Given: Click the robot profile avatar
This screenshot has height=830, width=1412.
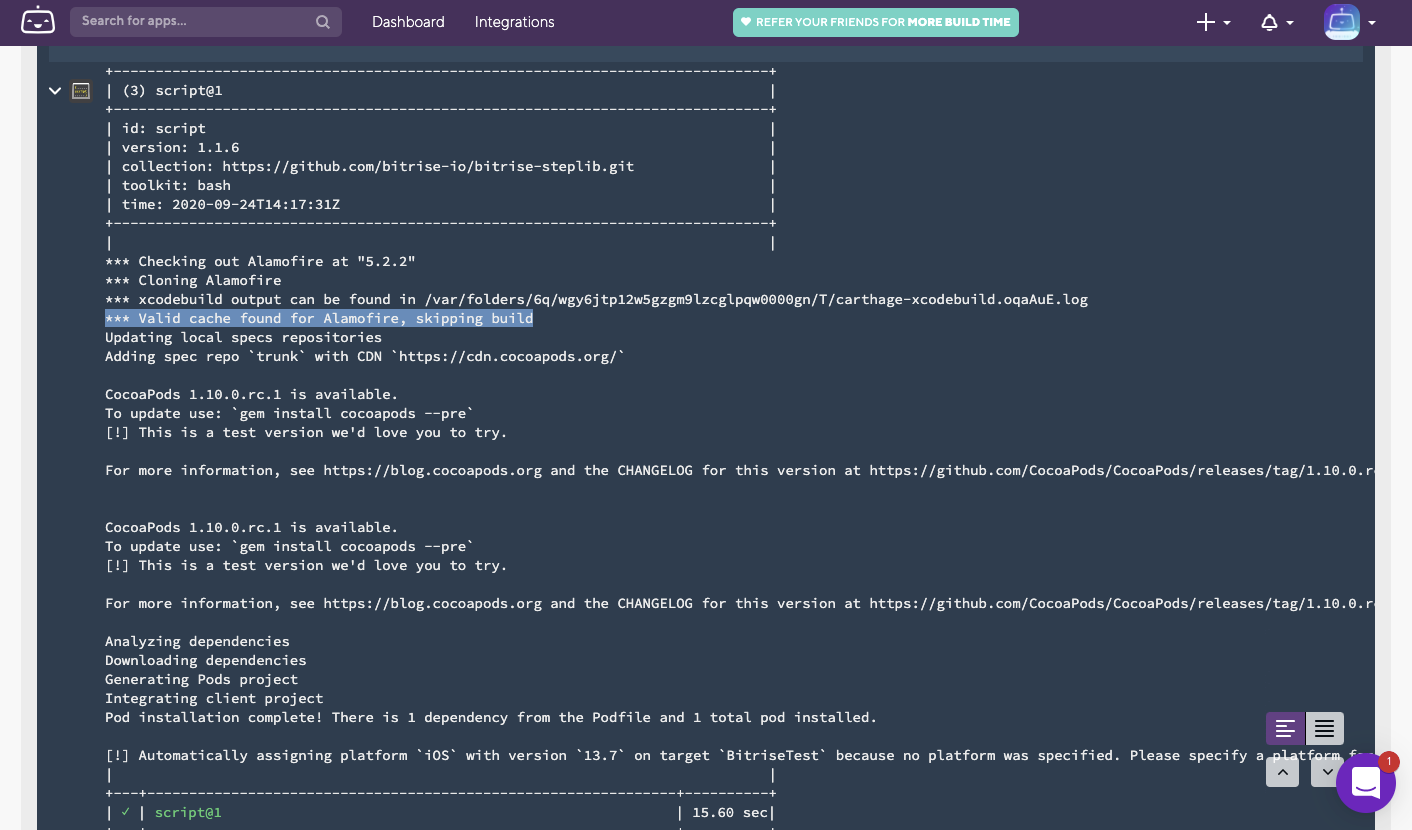Looking at the screenshot, I should tap(1342, 22).
